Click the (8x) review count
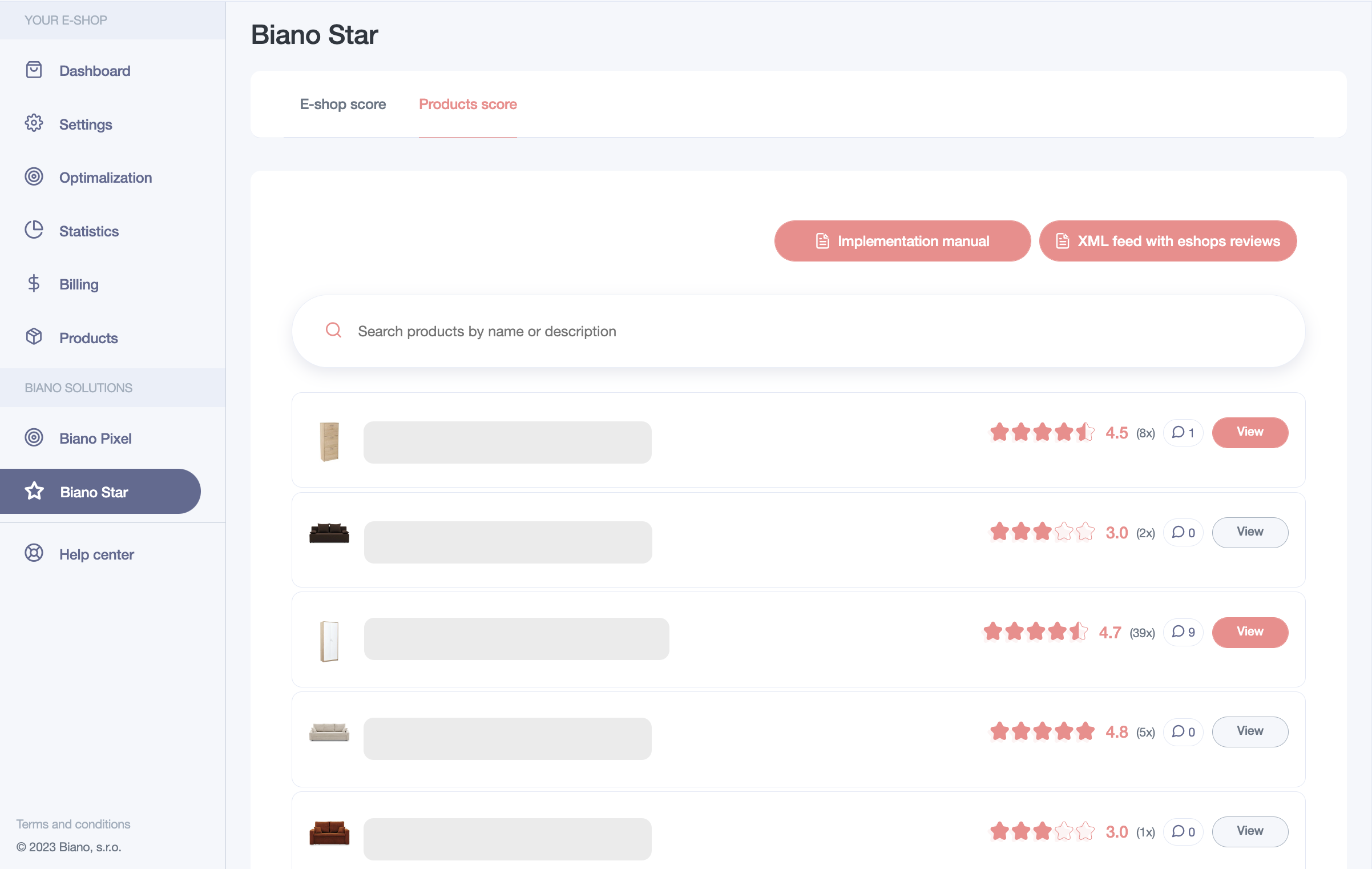1372x869 pixels. pyautogui.click(x=1145, y=433)
